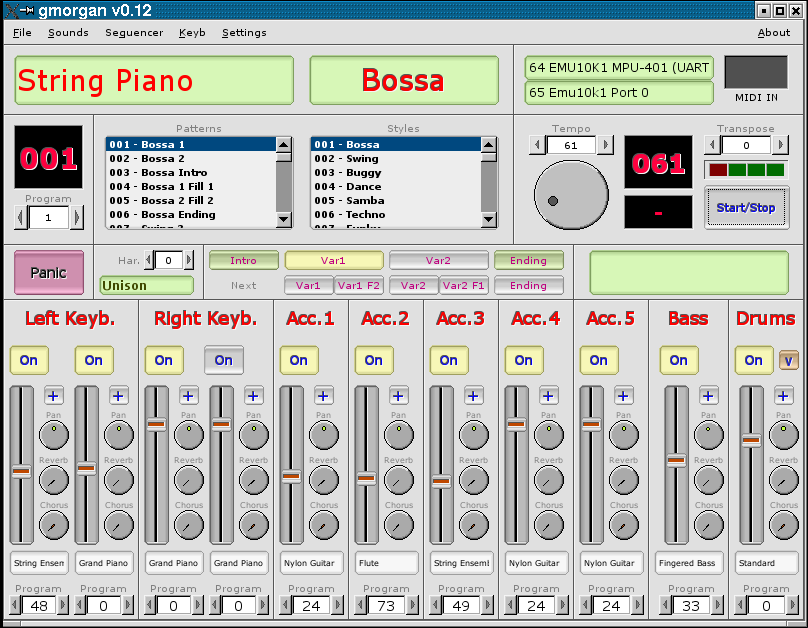This screenshot has height=628, width=808.
Task: Toggle the Acc.4 On button
Action: coord(524,360)
